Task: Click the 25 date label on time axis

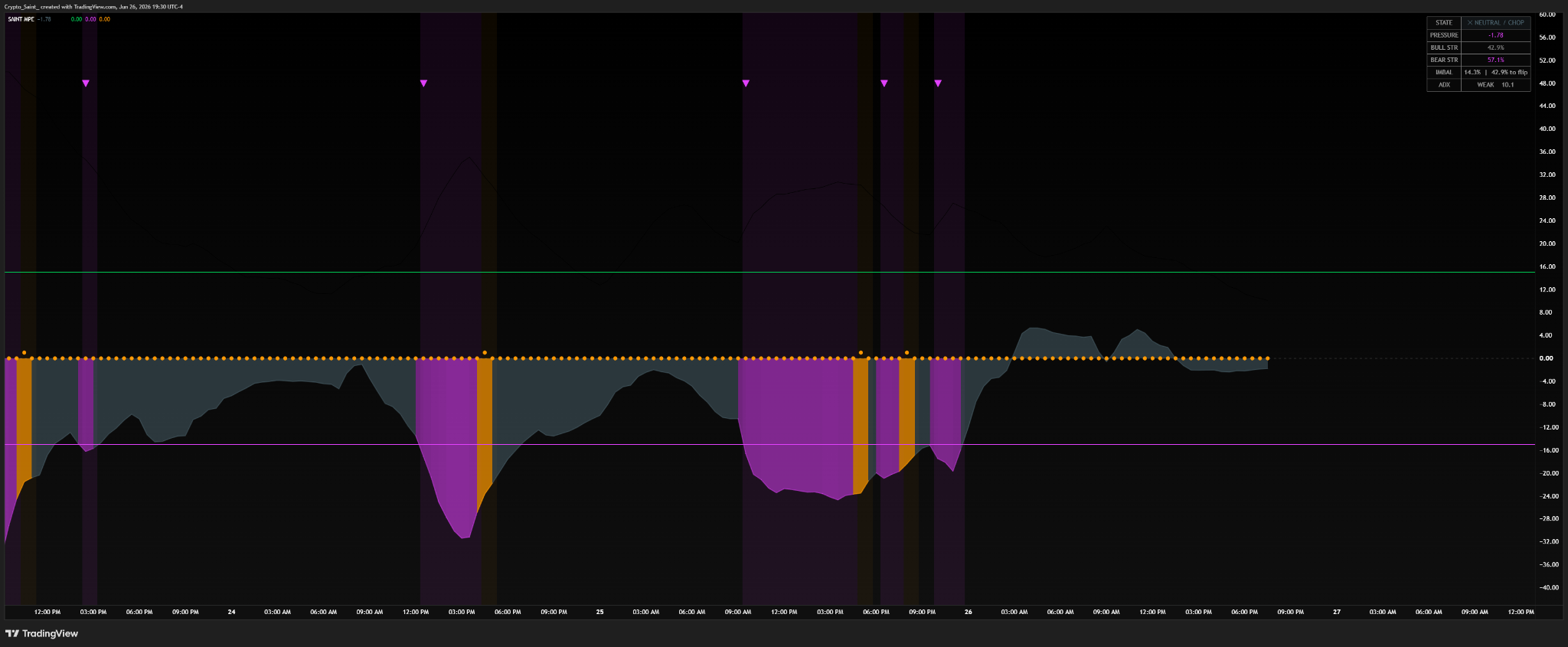Action: (600, 612)
